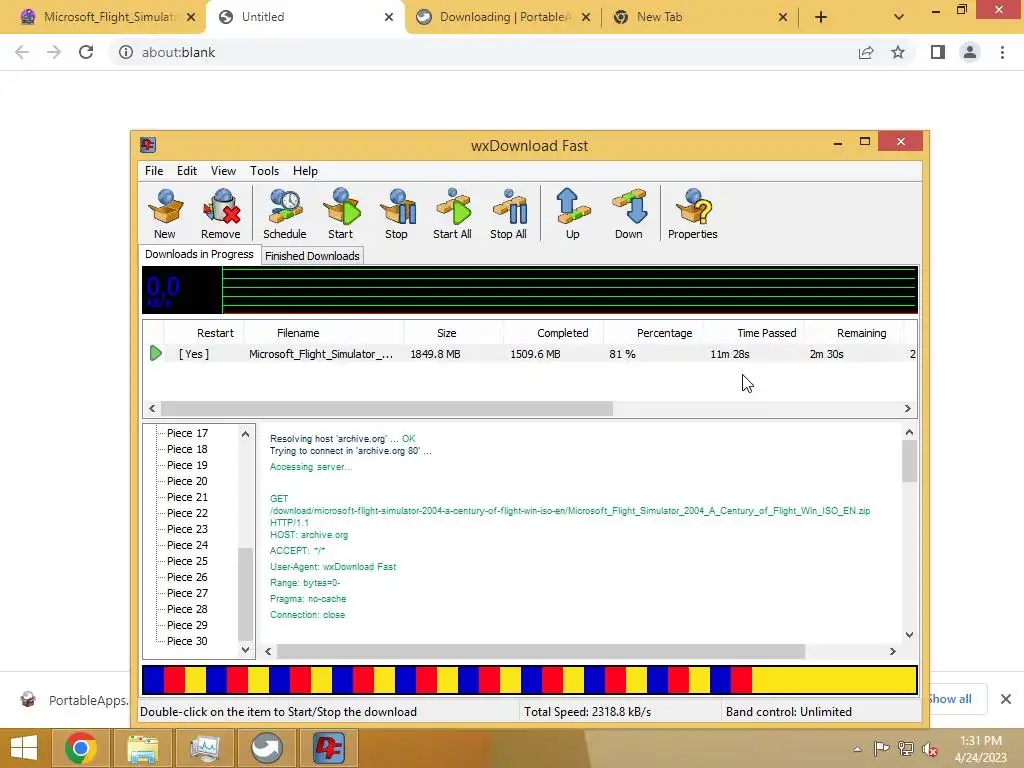Open a new browser tab with plus
1024x768 pixels.
[x=821, y=17]
